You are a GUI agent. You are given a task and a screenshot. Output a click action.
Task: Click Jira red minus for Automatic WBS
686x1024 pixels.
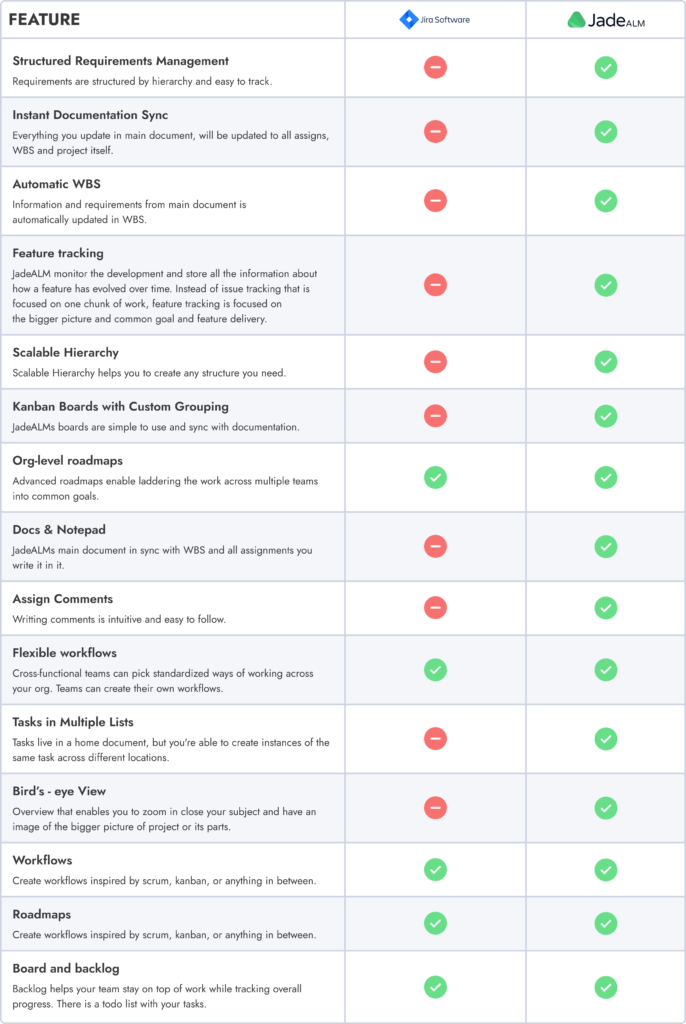tap(435, 200)
